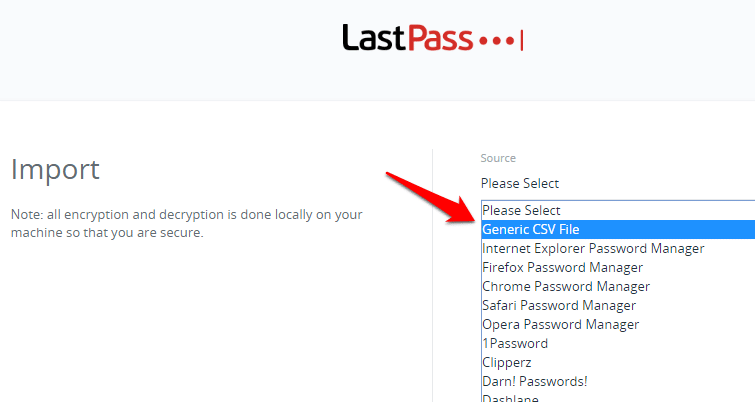This screenshot has height=402, width=755.
Task: Select Safari Password Manager option
Action: point(618,305)
